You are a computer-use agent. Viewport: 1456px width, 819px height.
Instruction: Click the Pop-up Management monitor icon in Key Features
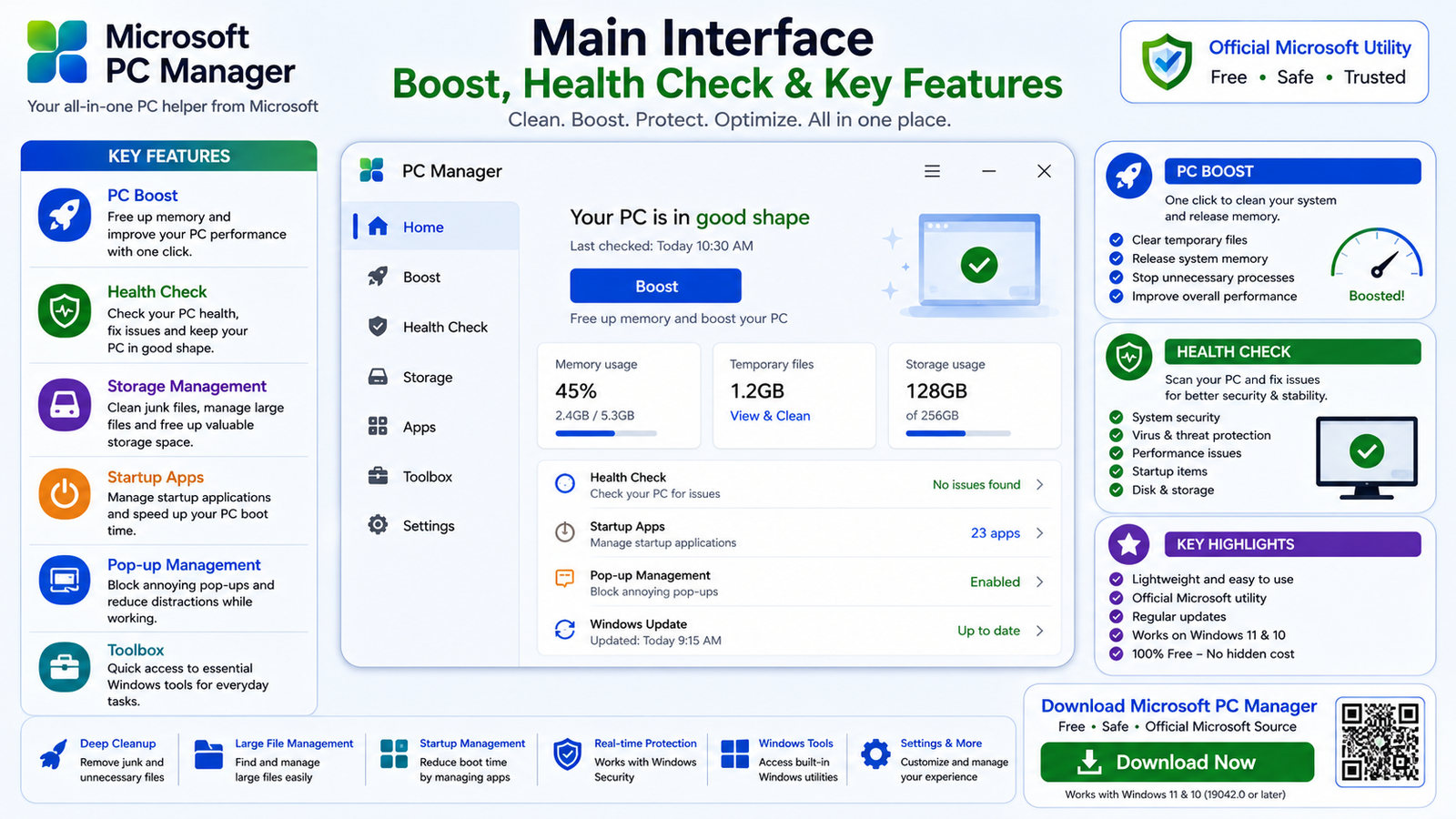click(x=65, y=580)
